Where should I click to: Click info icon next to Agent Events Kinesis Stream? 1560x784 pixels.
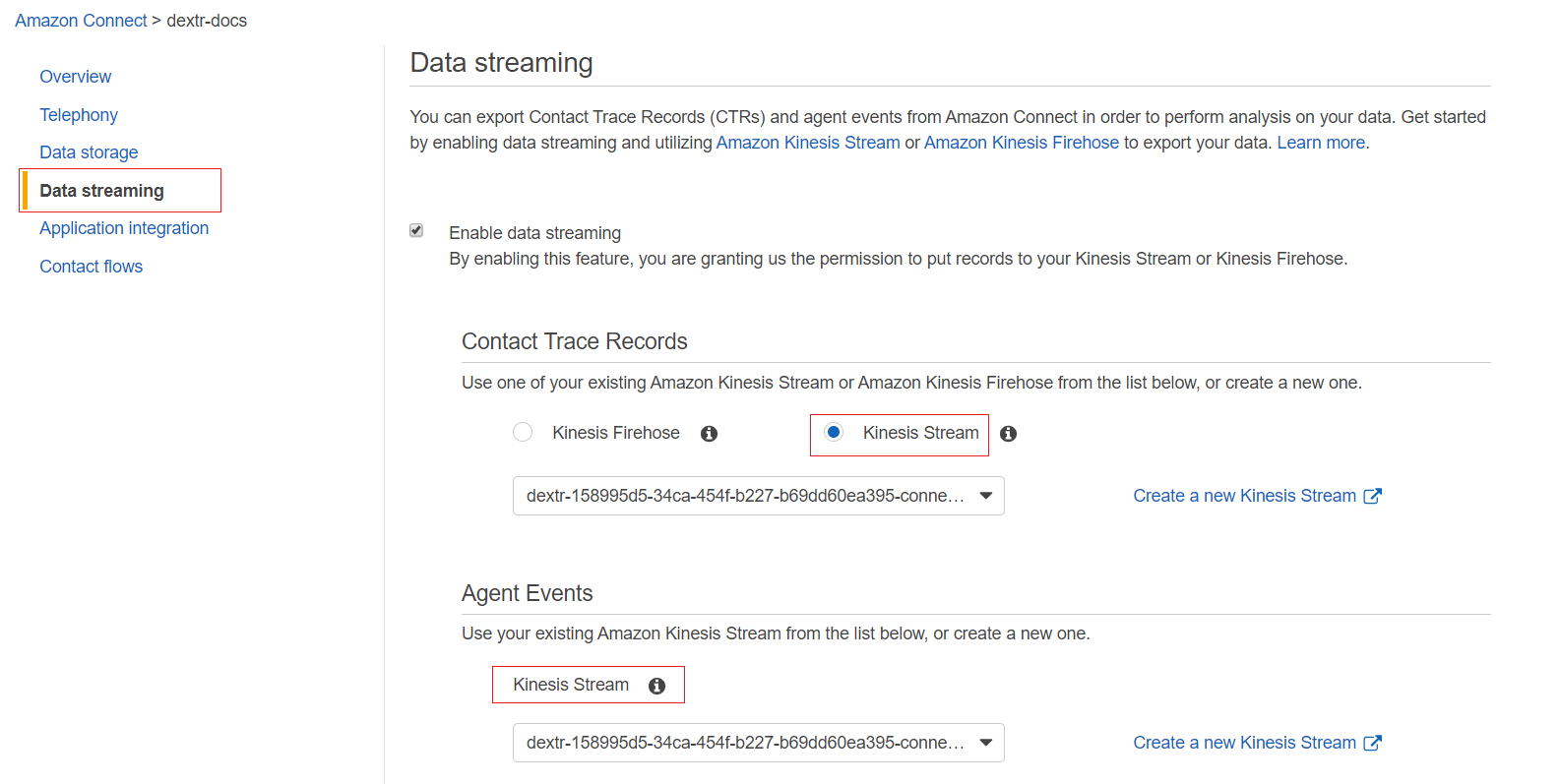tap(656, 686)
